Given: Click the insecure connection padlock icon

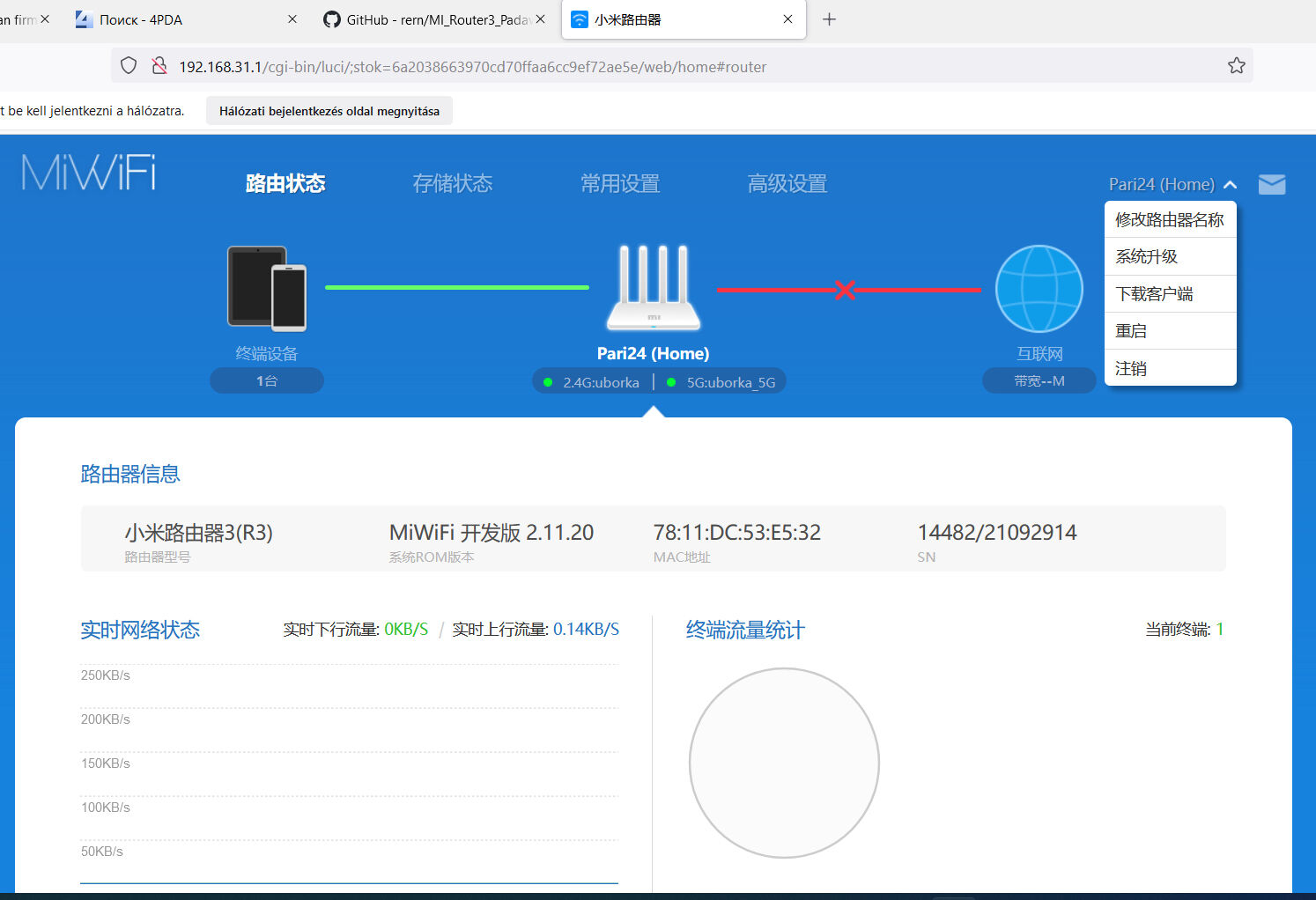Looking at the screenshot, I should click(159, 66).
